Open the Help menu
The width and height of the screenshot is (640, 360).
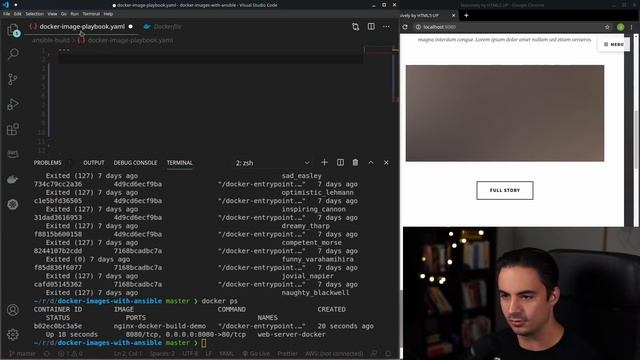(x=108, y=14)
